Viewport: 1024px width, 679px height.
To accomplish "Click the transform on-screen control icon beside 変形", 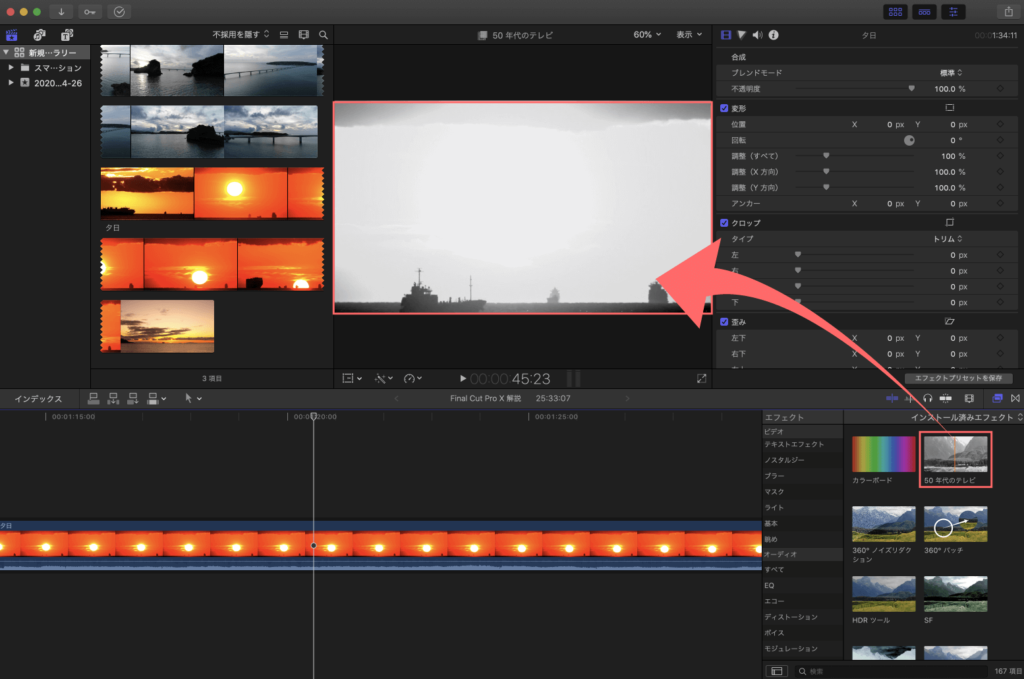I will [x=950, y=108].
